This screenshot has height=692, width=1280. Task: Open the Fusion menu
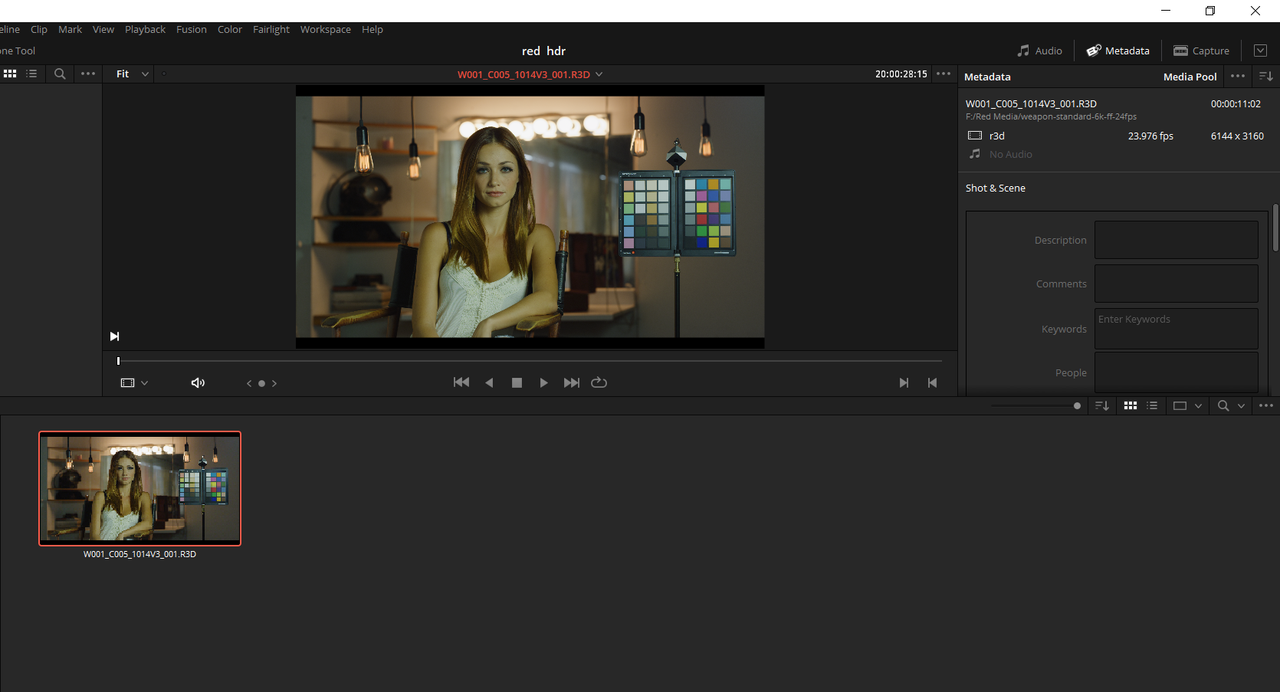(192, 30)
